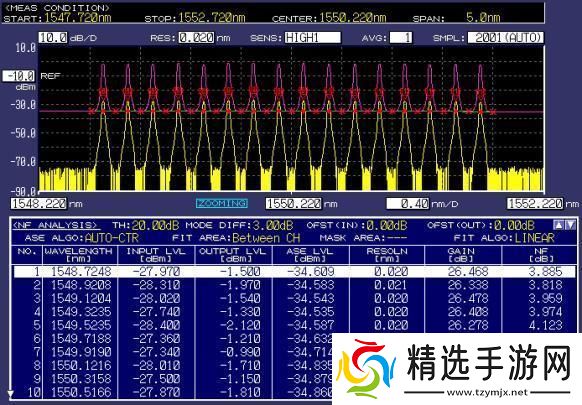
Task: Open the SMPL 2001(AUTO) field
Action: [506, 37]
